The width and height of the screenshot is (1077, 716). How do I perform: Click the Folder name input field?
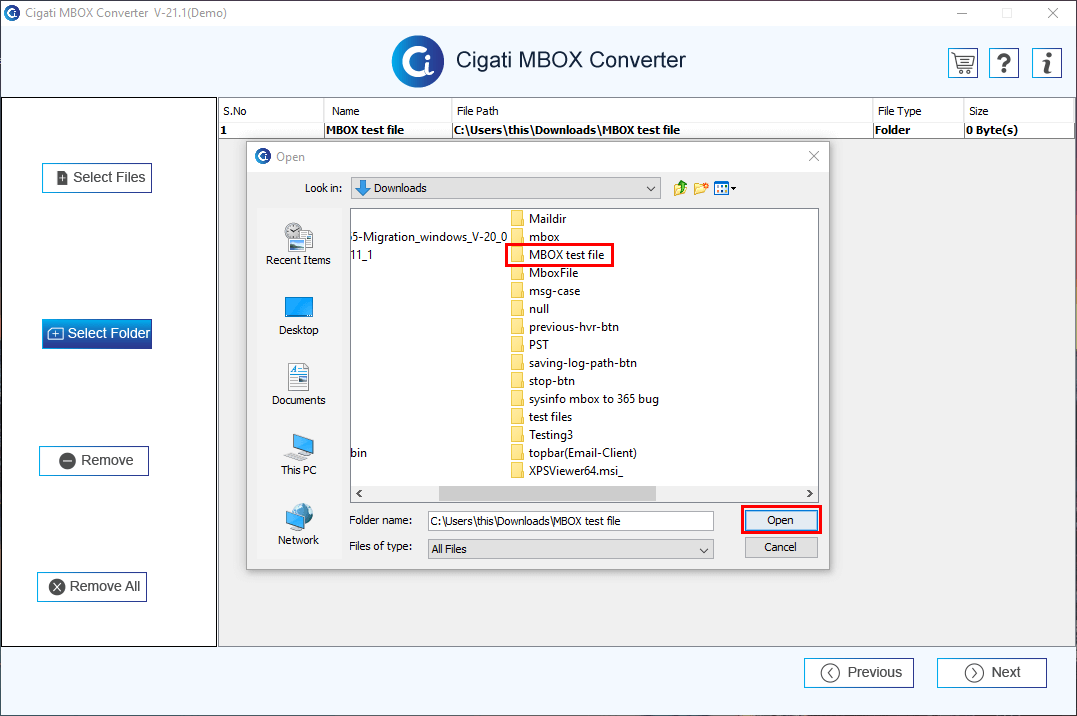(571, 521)
